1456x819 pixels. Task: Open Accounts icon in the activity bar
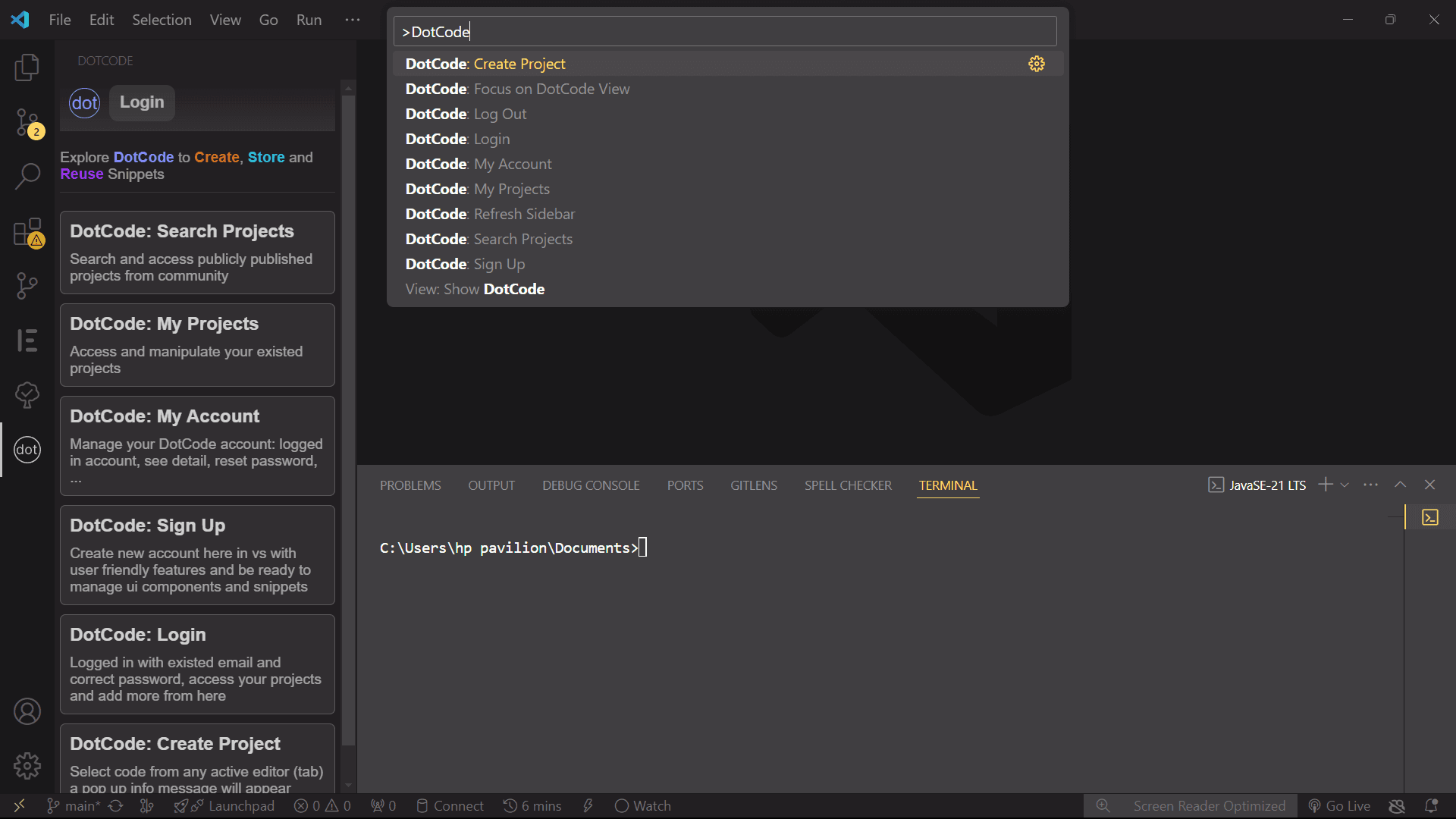tap(27, 711)
